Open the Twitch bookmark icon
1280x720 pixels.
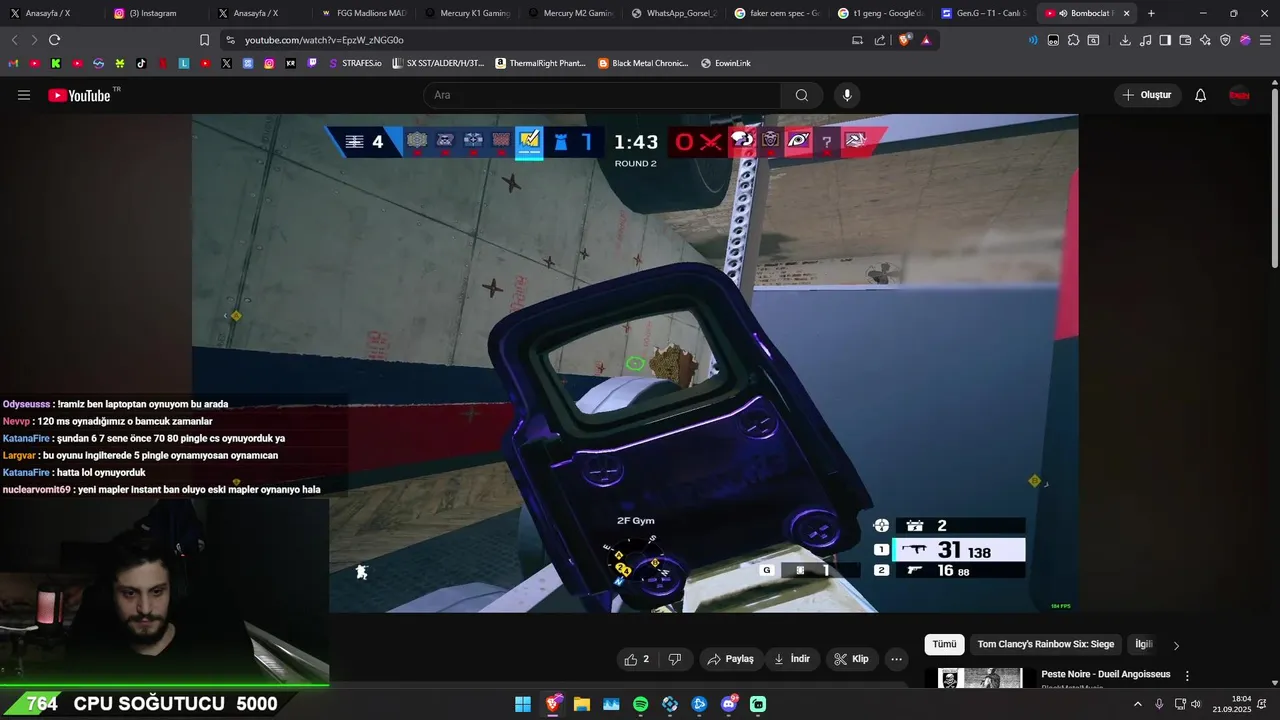pyautogui.click(x=312, y=63)
